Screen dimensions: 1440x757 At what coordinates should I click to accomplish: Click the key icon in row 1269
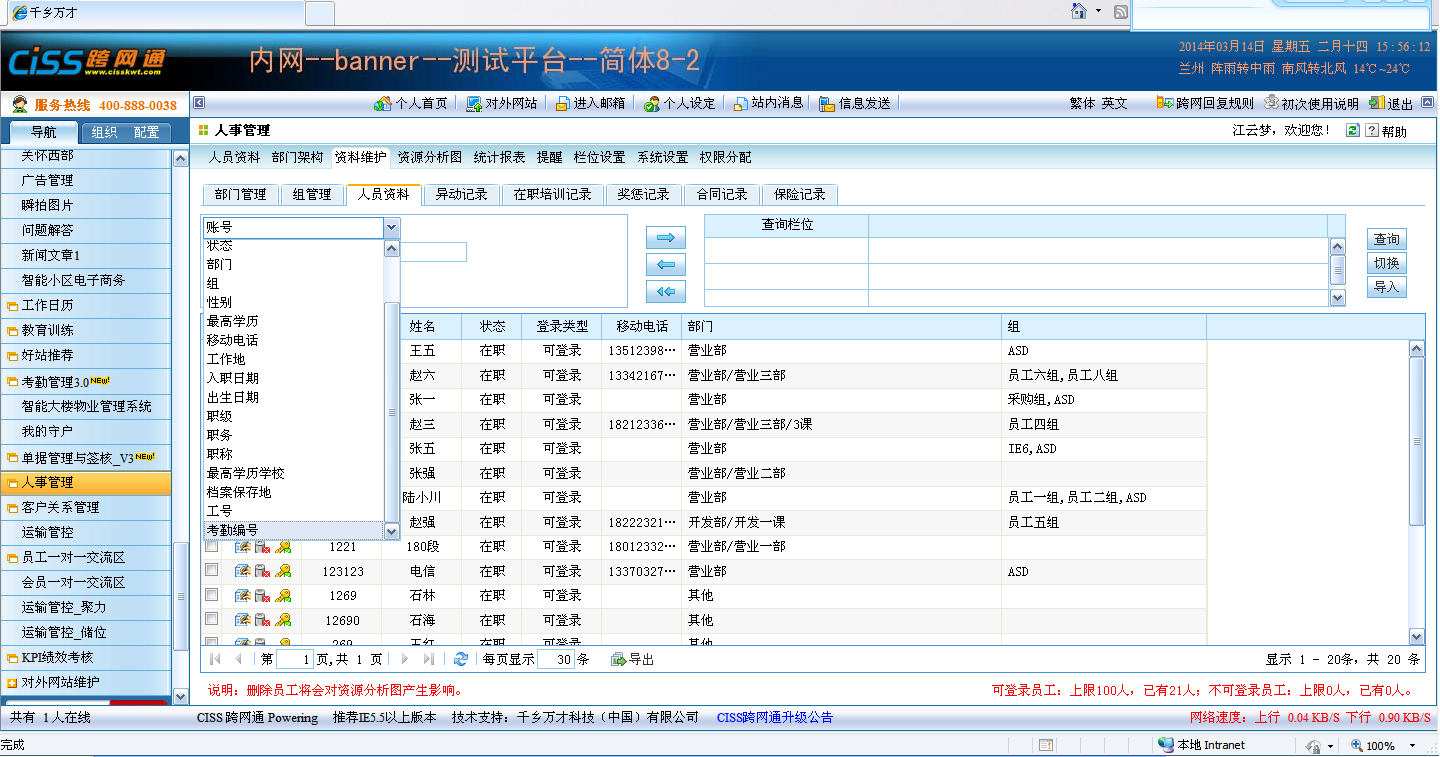pyautogui.click(x=284, y=596)
